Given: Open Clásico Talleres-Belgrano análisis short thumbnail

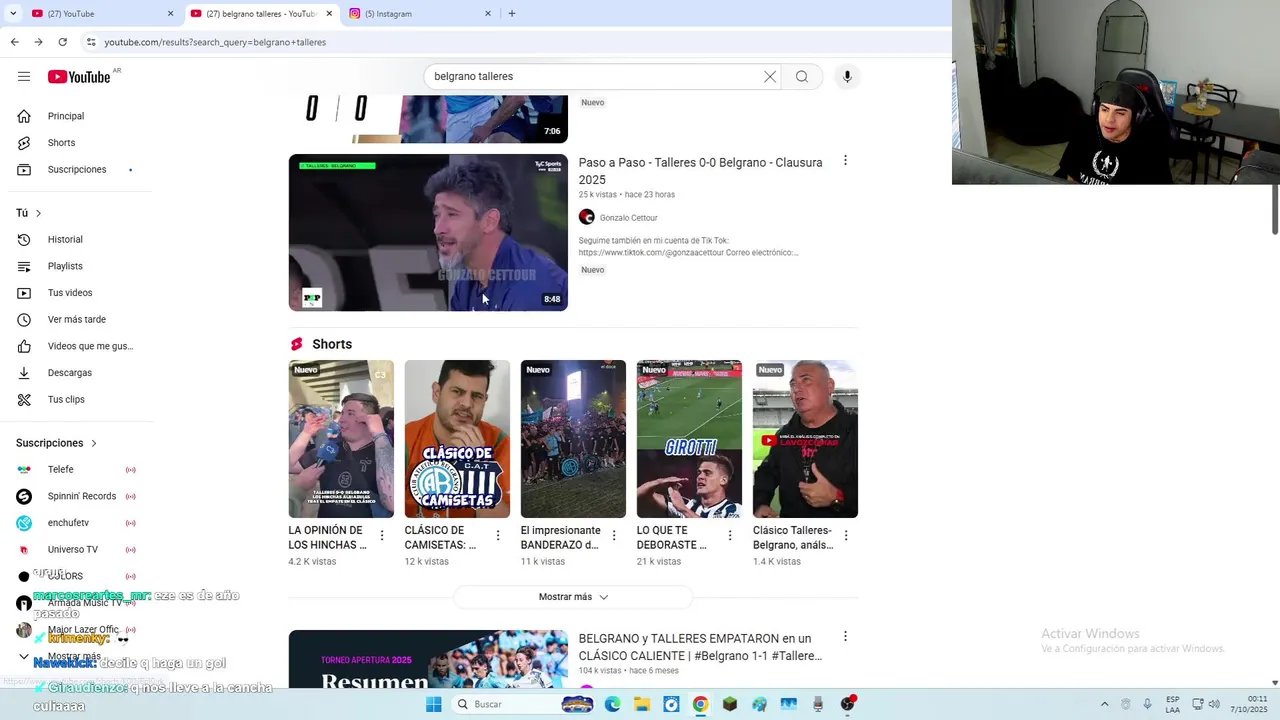Looking at the screenshot, I should click(805, 439).
